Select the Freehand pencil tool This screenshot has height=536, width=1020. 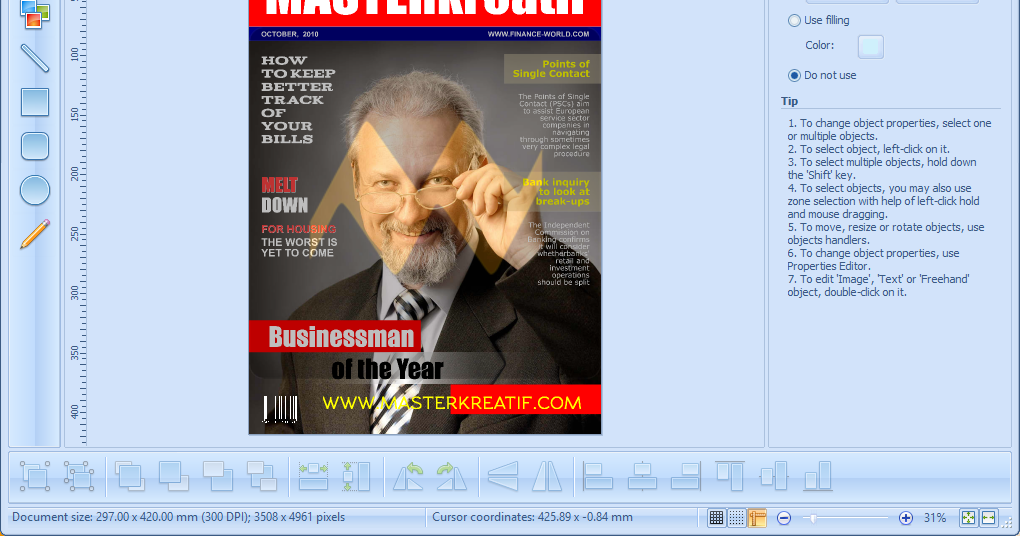coord(34,234)
